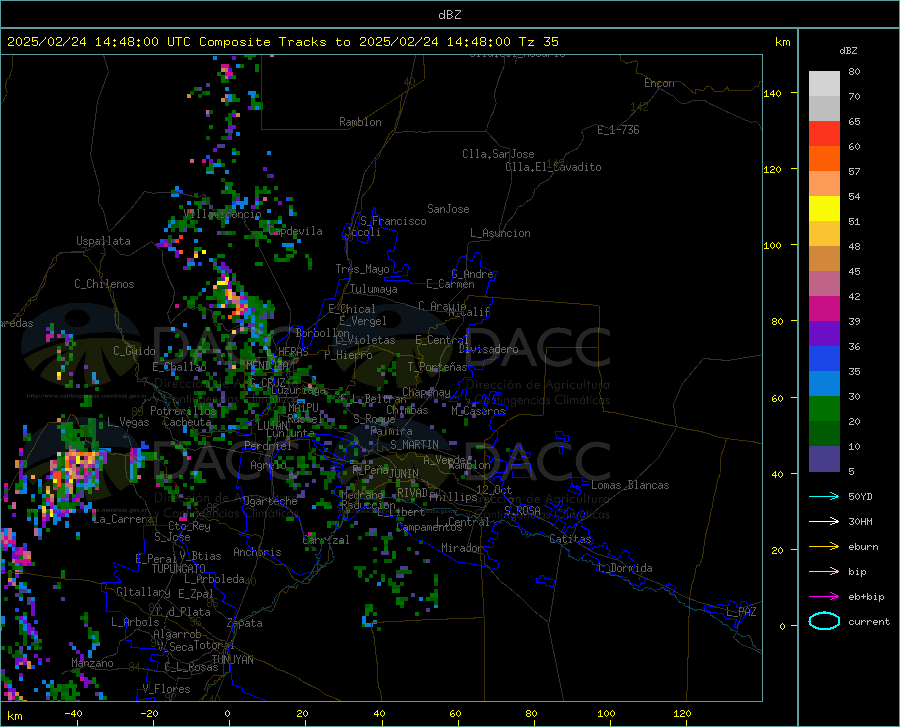
Task: Click the '-40' tick on bottom axis
Action: pyautogui.click(x=73, y=714)
